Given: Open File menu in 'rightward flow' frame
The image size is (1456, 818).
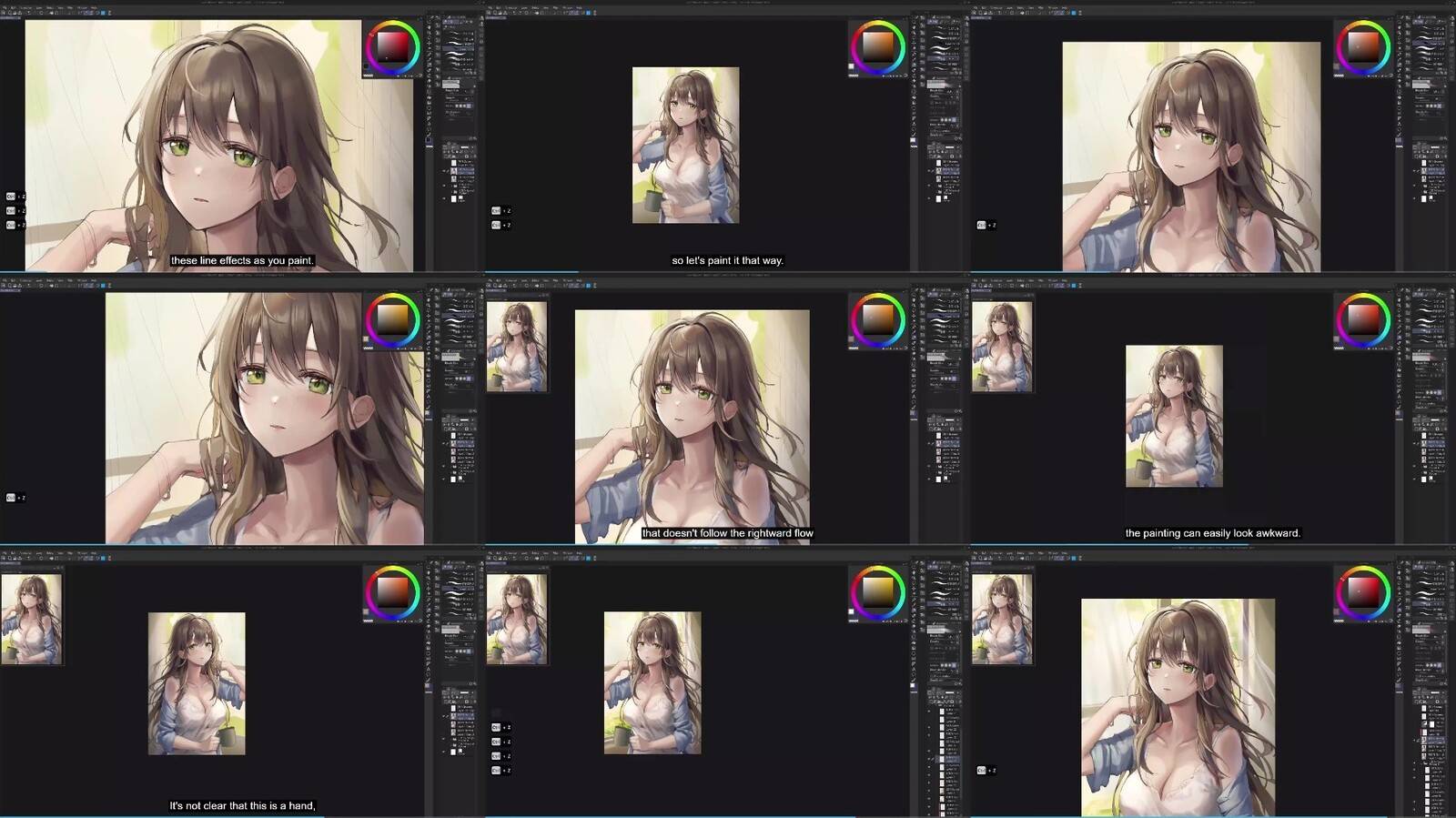Looking at the screenshot, I should pyautogui.click(x=489, y=280).
